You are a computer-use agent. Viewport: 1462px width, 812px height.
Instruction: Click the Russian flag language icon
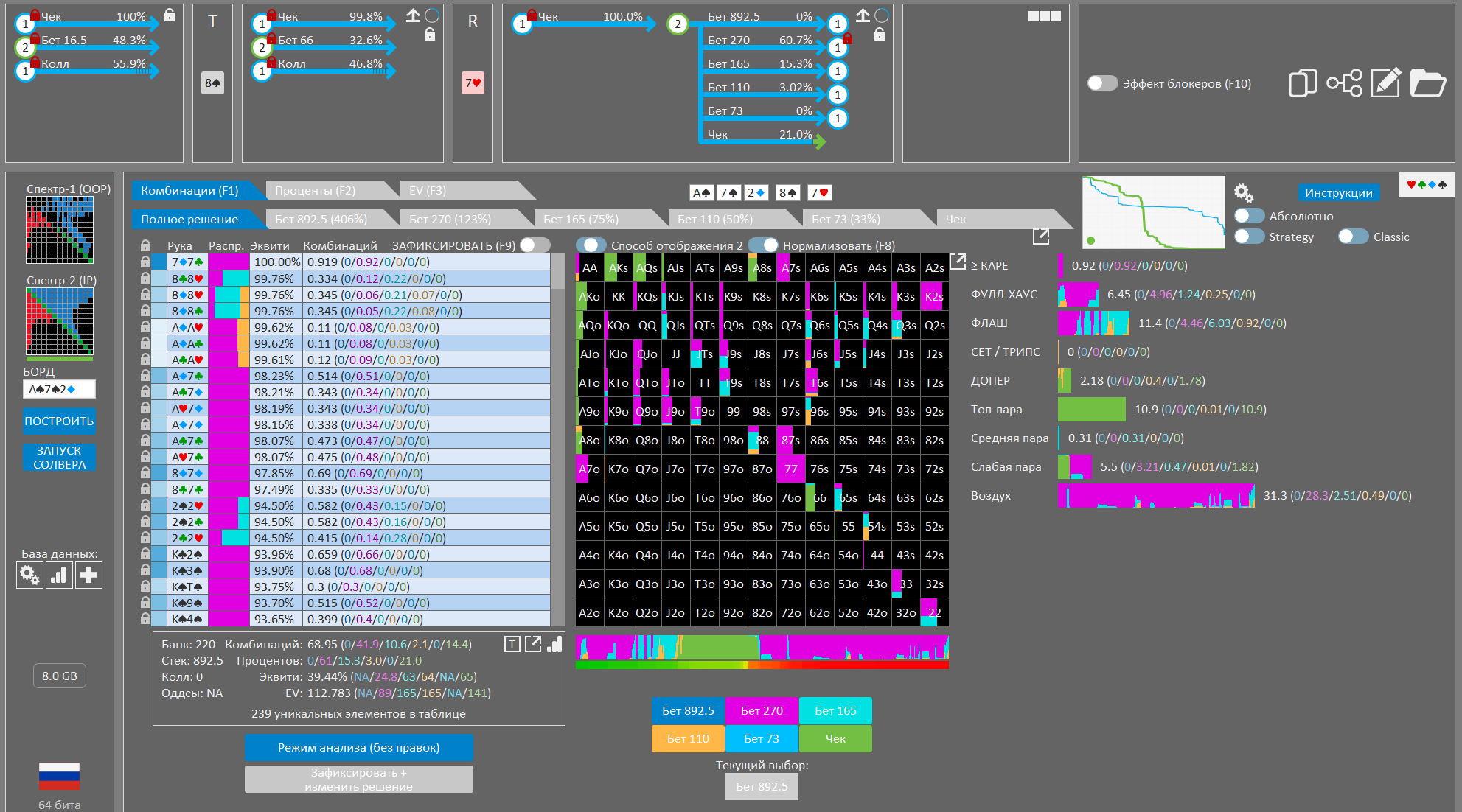(x=59, y=776)
